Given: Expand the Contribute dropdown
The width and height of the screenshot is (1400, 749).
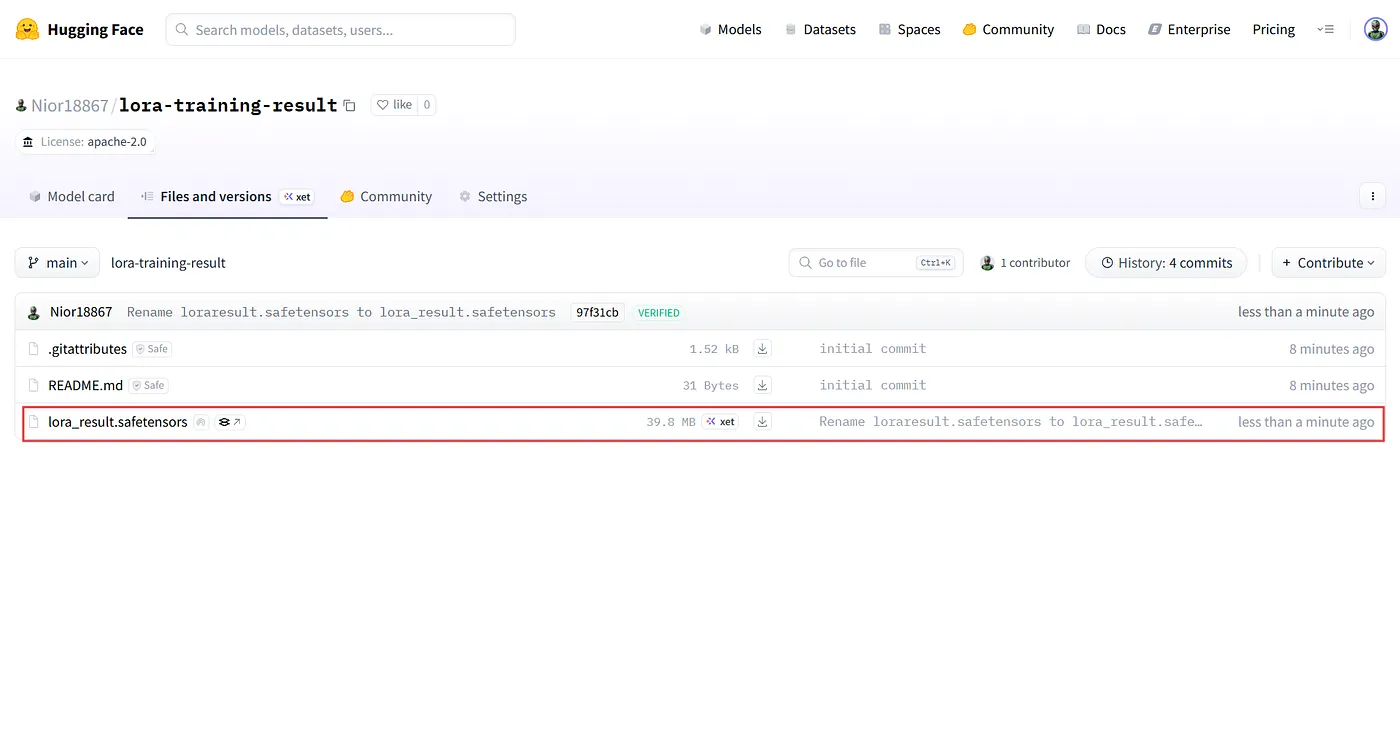Looking at the screenshot, I should point(1329,263).
